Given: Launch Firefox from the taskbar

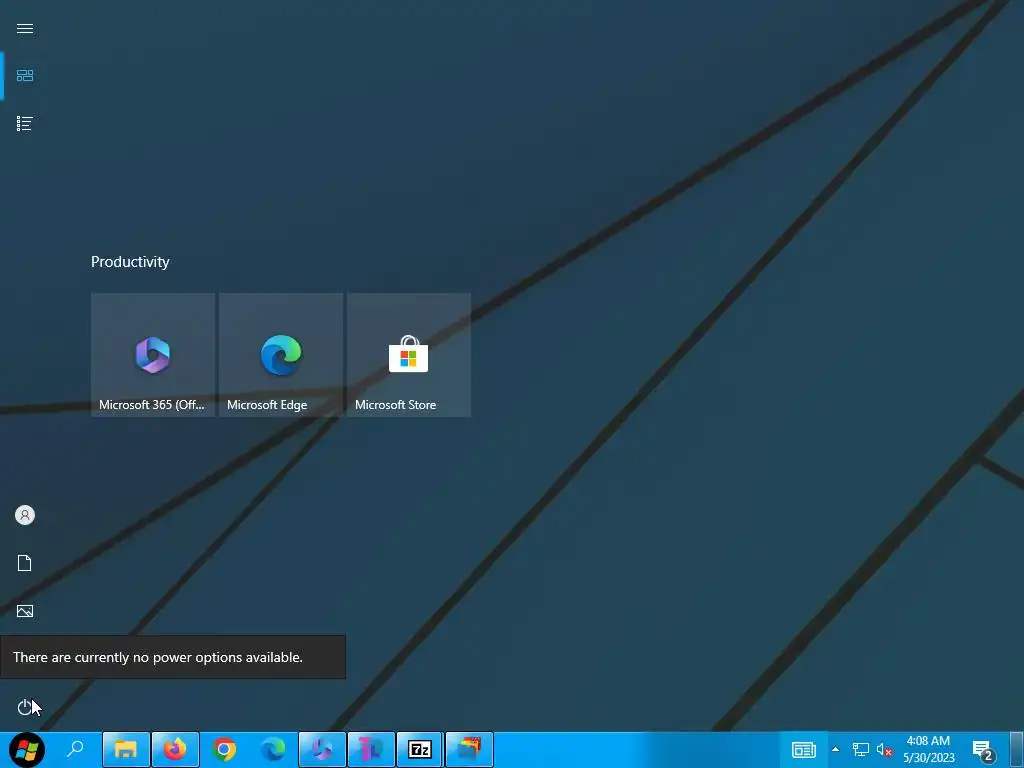Looking at the screenshot, I should coord(175,749).
